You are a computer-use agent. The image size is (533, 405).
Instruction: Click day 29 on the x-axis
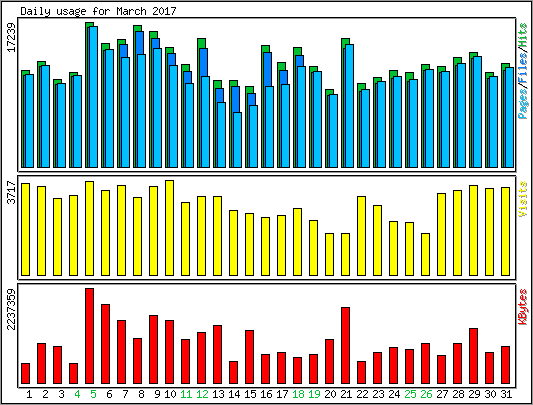tap(474, 394)
